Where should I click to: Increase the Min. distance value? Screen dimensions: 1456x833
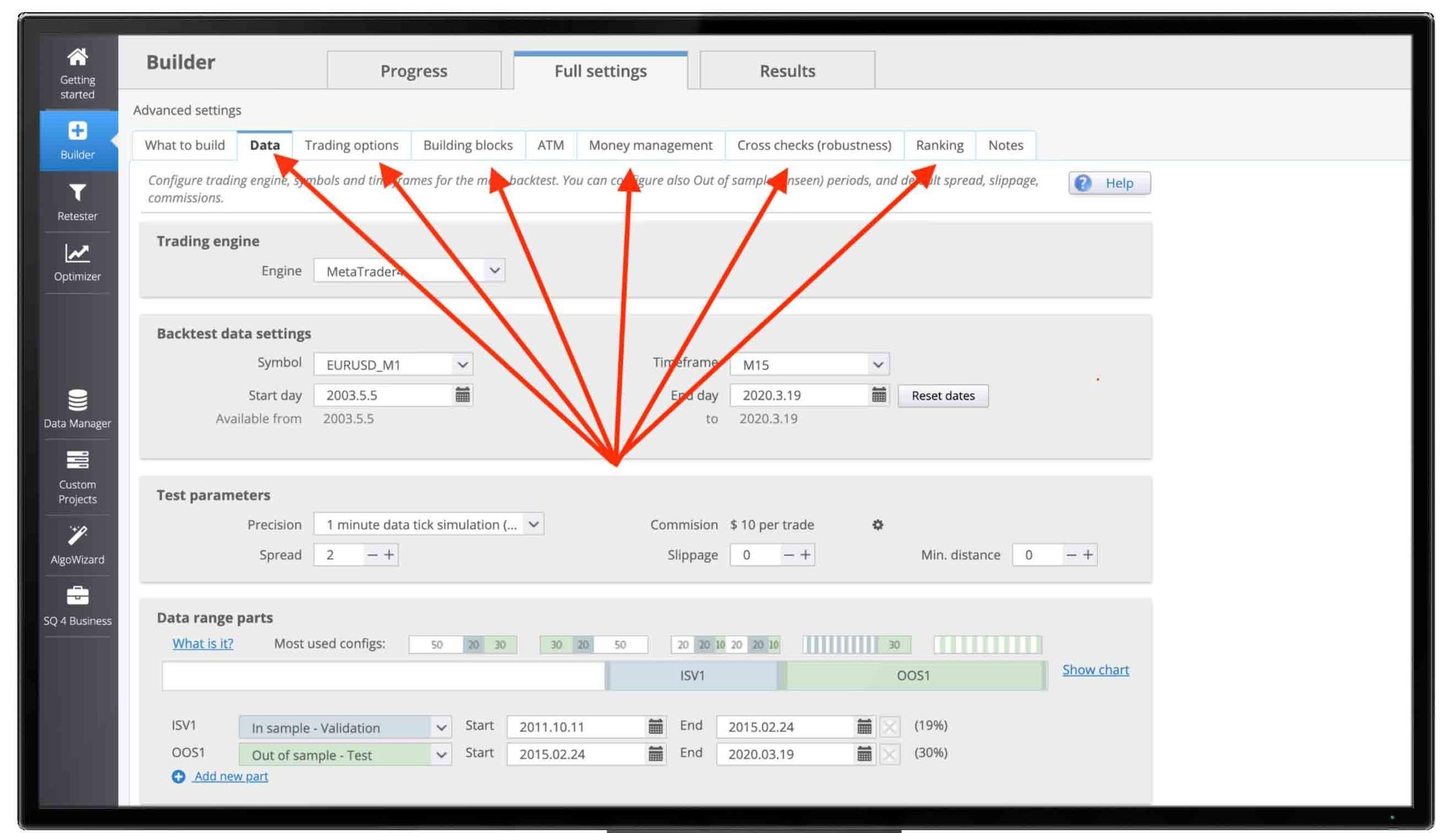tap(1088, 555)
